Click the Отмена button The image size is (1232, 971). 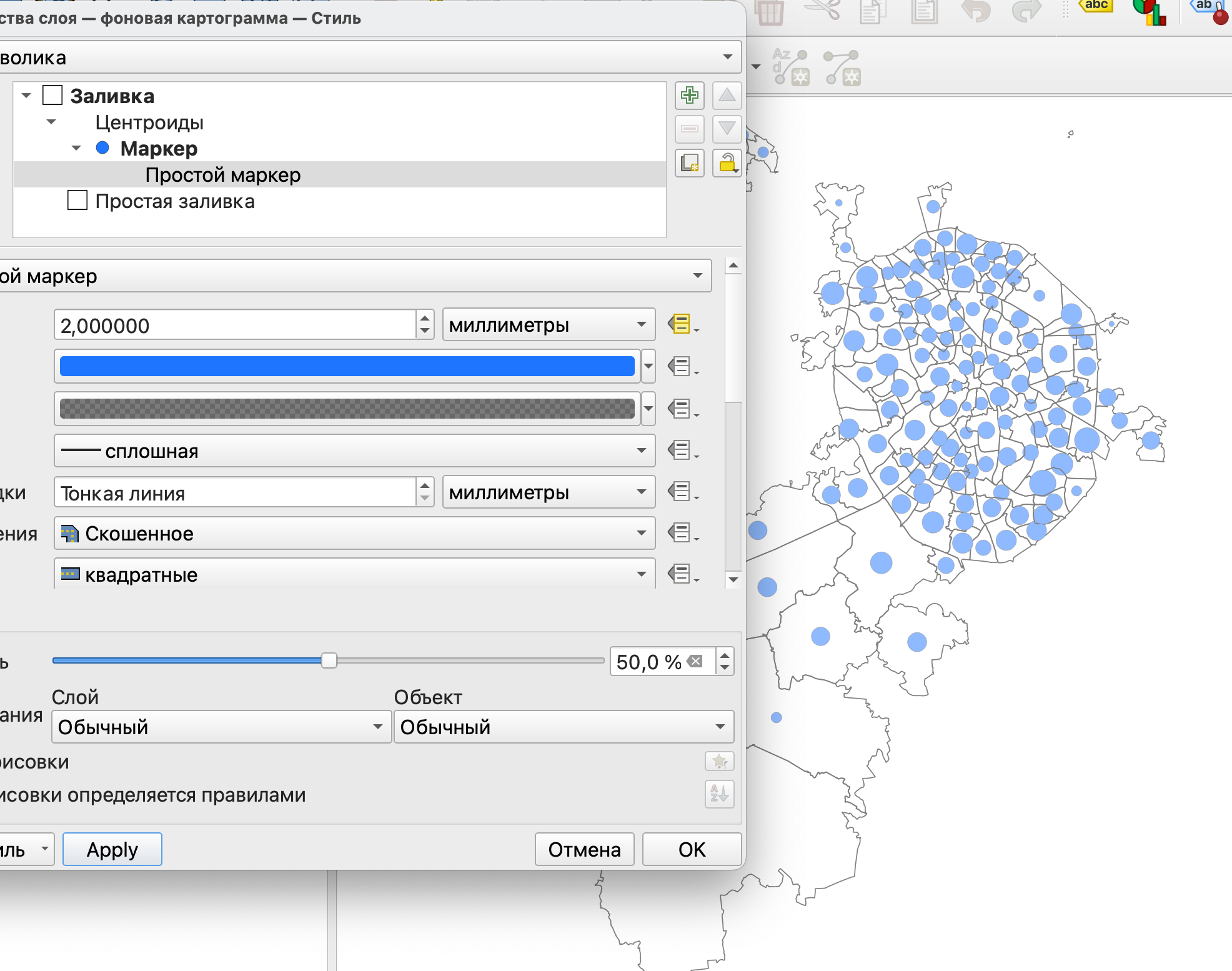click(x=584, y=849)
